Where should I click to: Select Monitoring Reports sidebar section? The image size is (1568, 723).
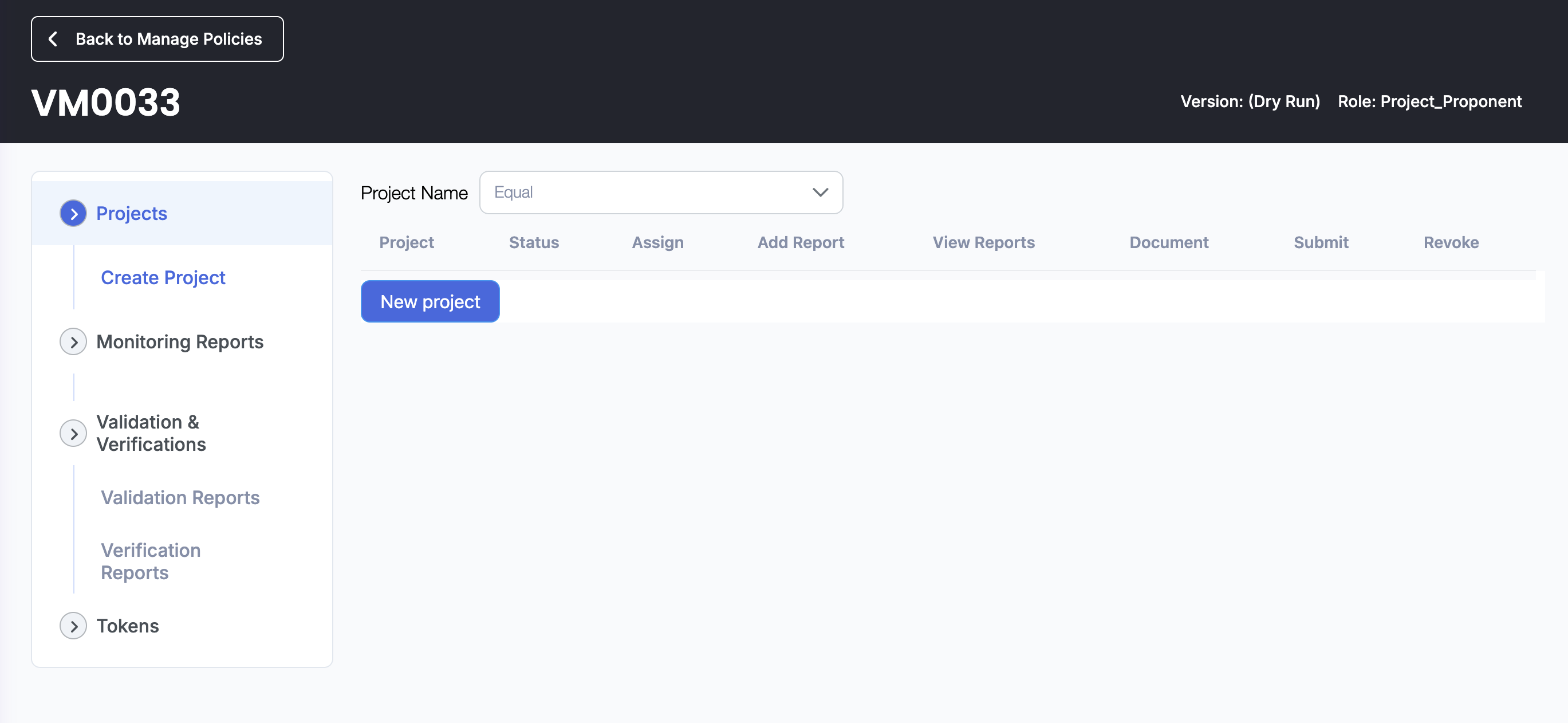[x=180, y=341]
